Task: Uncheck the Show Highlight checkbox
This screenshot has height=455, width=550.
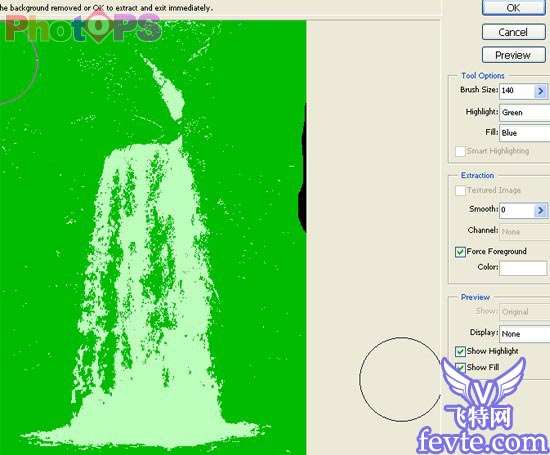Action: pyautogui.click(x=460, y=351)
